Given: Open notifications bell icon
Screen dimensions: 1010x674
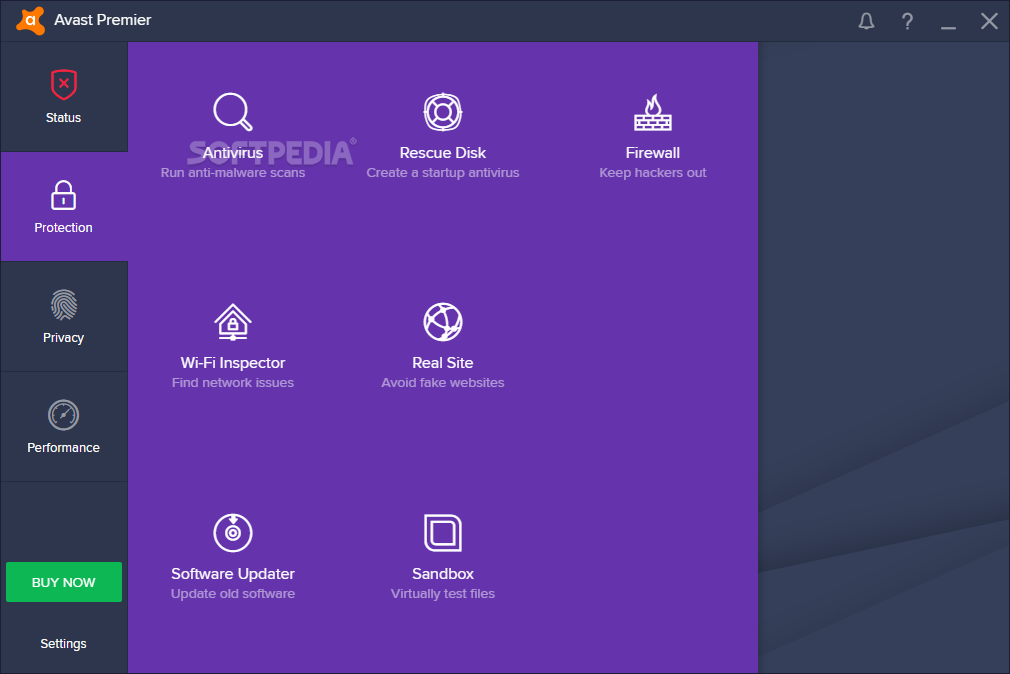Looking at the screenshot, I should tap(866, 21).
